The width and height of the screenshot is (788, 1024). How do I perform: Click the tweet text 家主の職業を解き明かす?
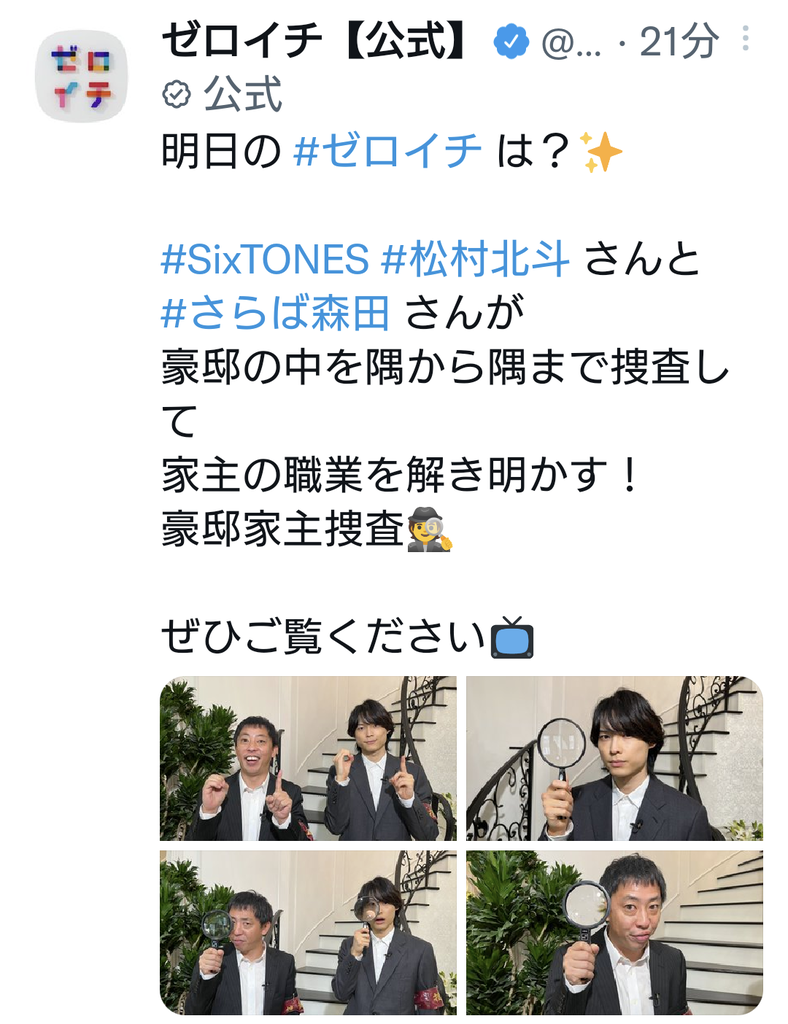(x=385, y=475)
